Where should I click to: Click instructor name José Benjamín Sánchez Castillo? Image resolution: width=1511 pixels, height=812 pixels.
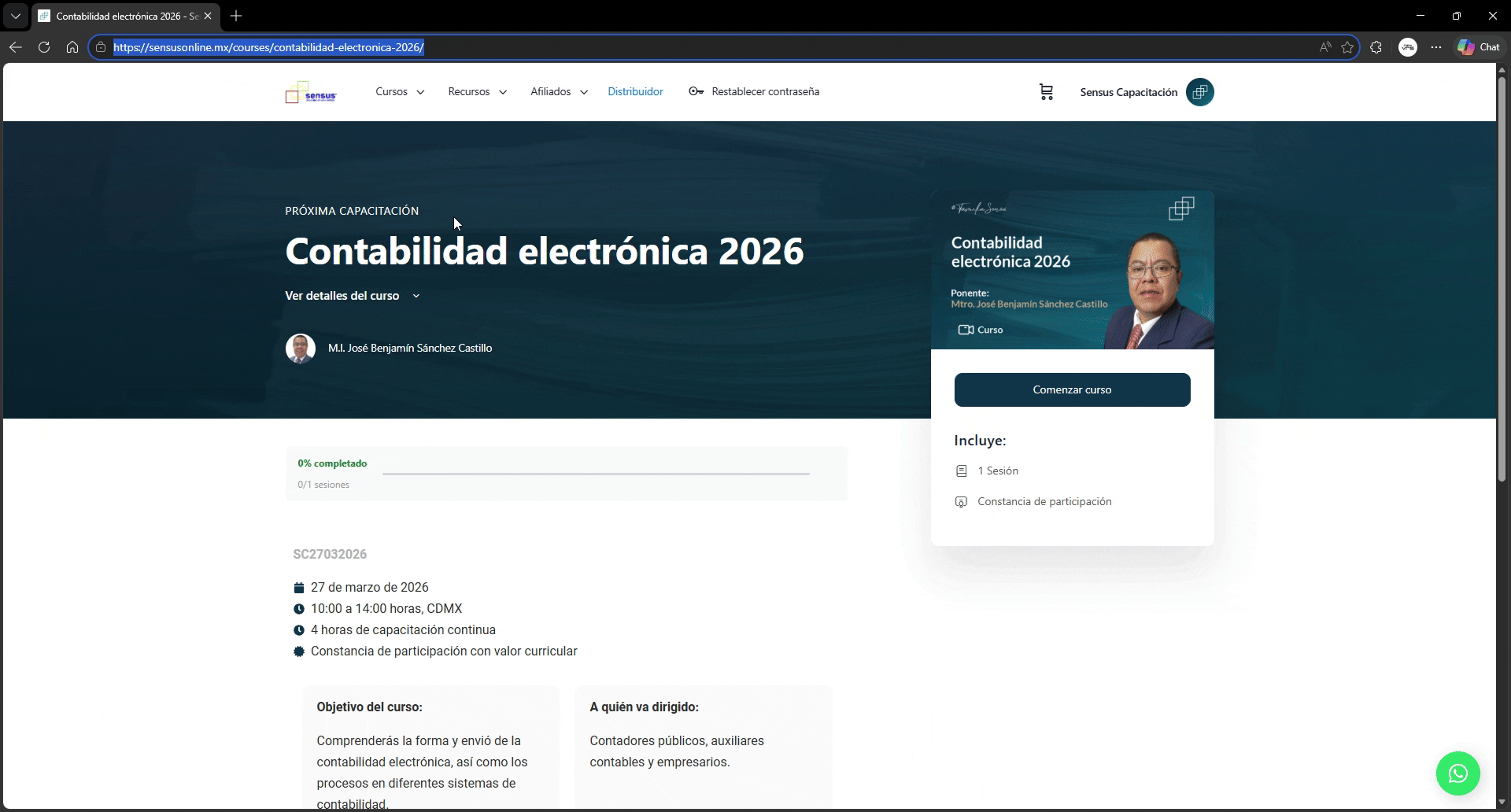pos(409,348)
